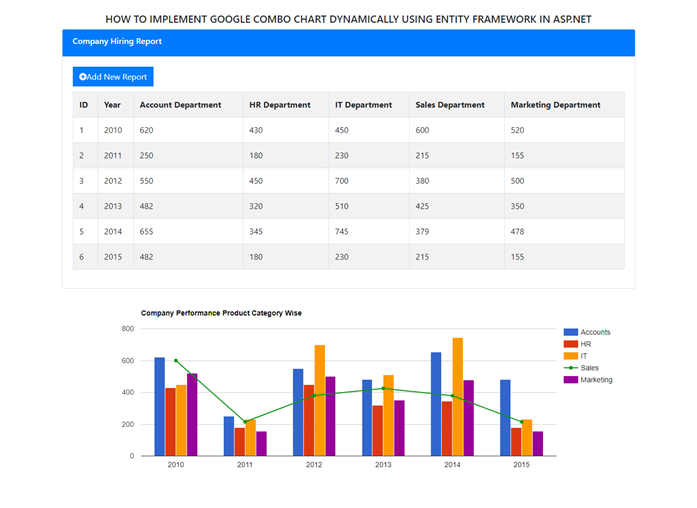
Task: Click the Marketing legend label
Action: pyautogui.click(x=596, y=380)
